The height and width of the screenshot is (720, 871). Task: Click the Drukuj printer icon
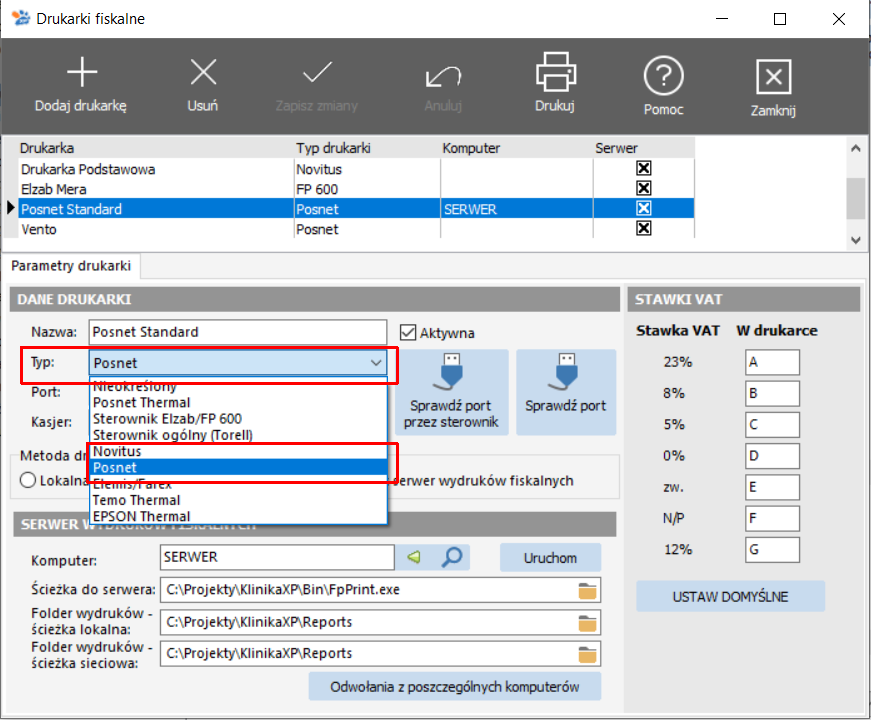pyautogui.click(x=555, y=72)
